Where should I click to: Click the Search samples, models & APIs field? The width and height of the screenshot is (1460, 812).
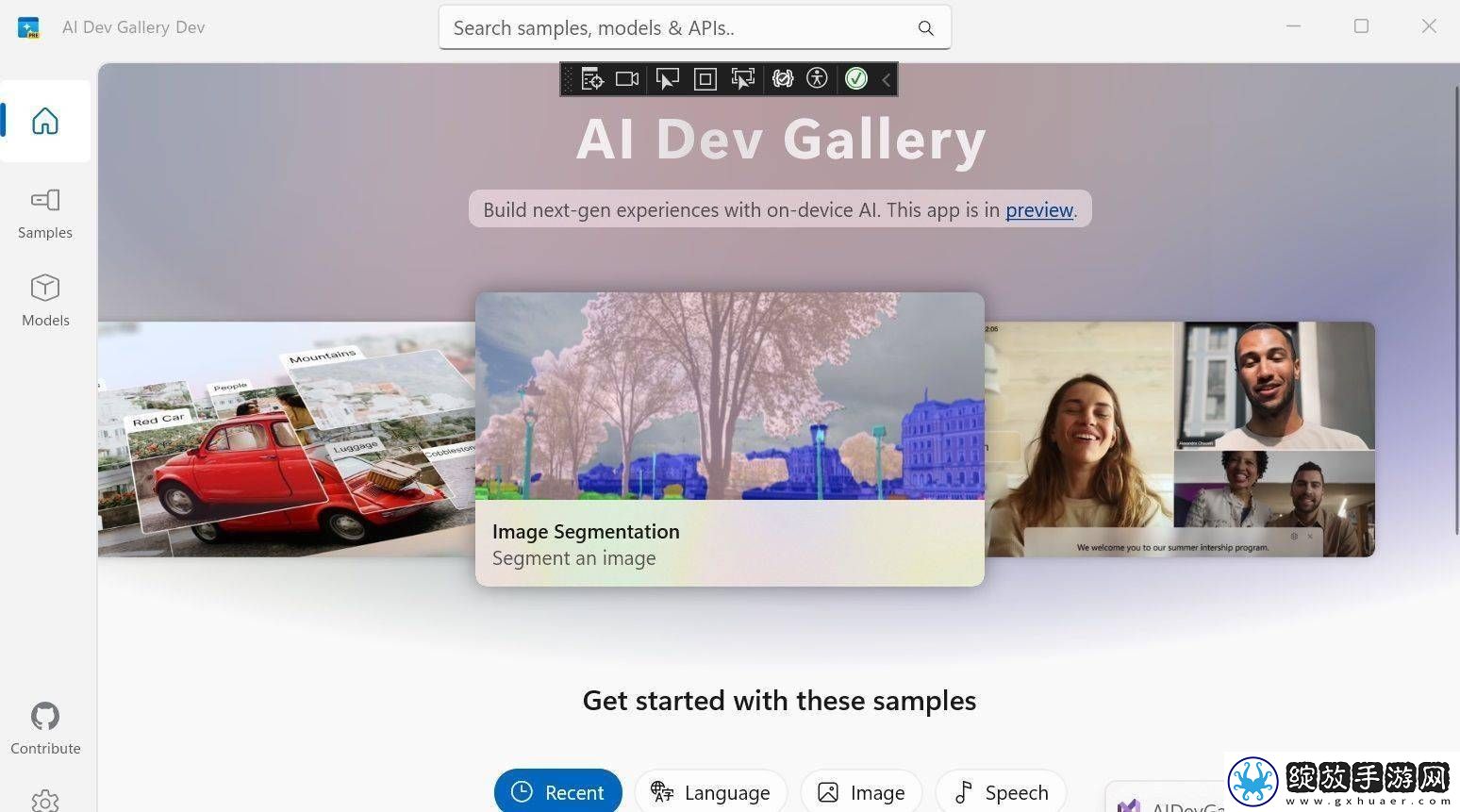(x=695, y=27)
